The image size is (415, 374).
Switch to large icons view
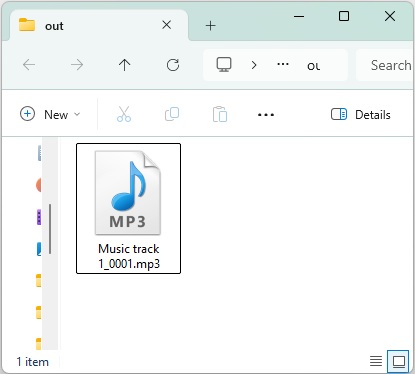(x=398, y=361)
